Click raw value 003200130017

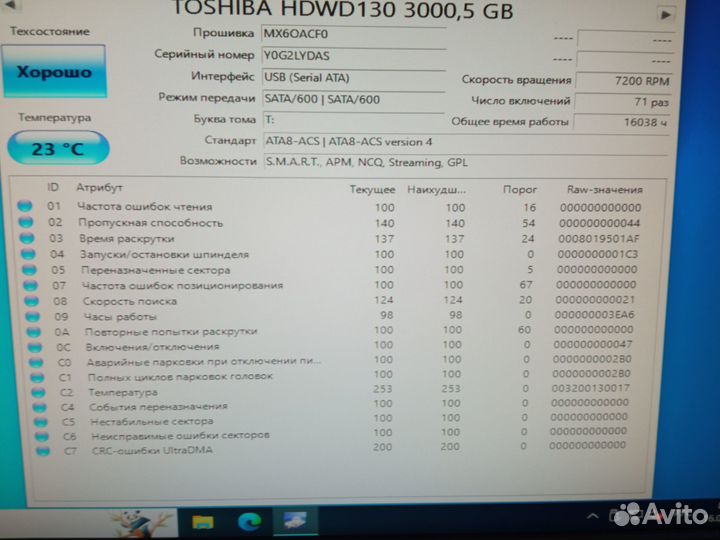tap(591, 388)
